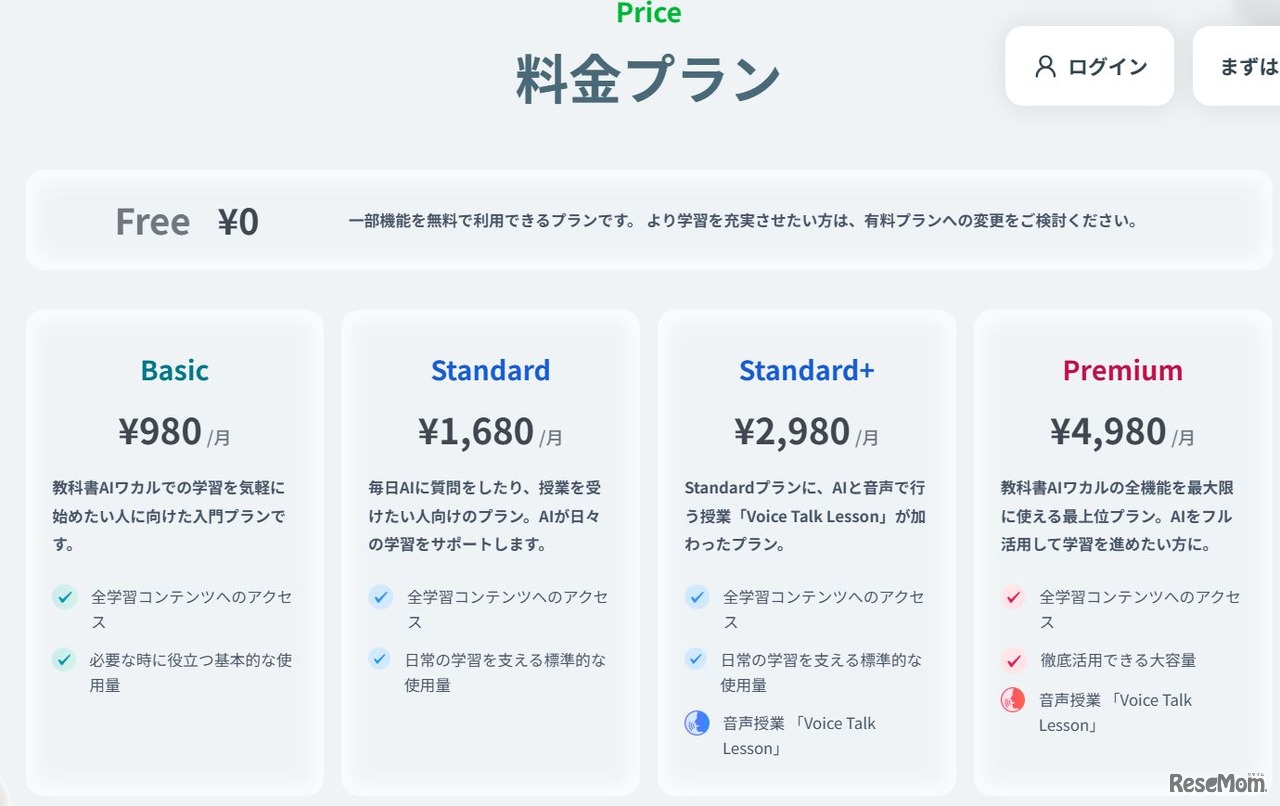1280x806 pixels.
Task: Click Standard+ plan's Voice Talk Lesson icon
Action: pyautogui.click(x=697, y=723)
